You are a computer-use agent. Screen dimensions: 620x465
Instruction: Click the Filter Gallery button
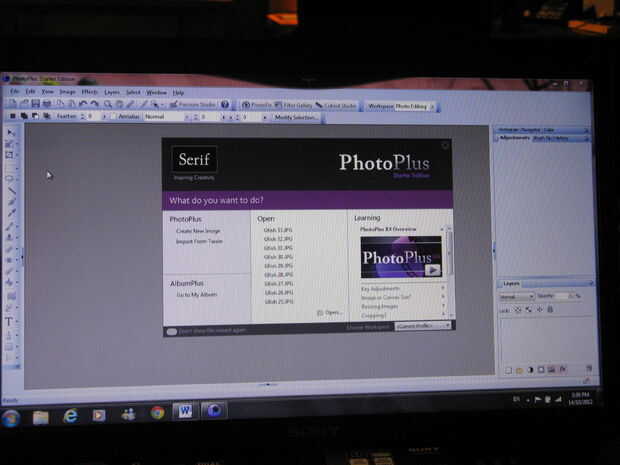coord(294,105)
